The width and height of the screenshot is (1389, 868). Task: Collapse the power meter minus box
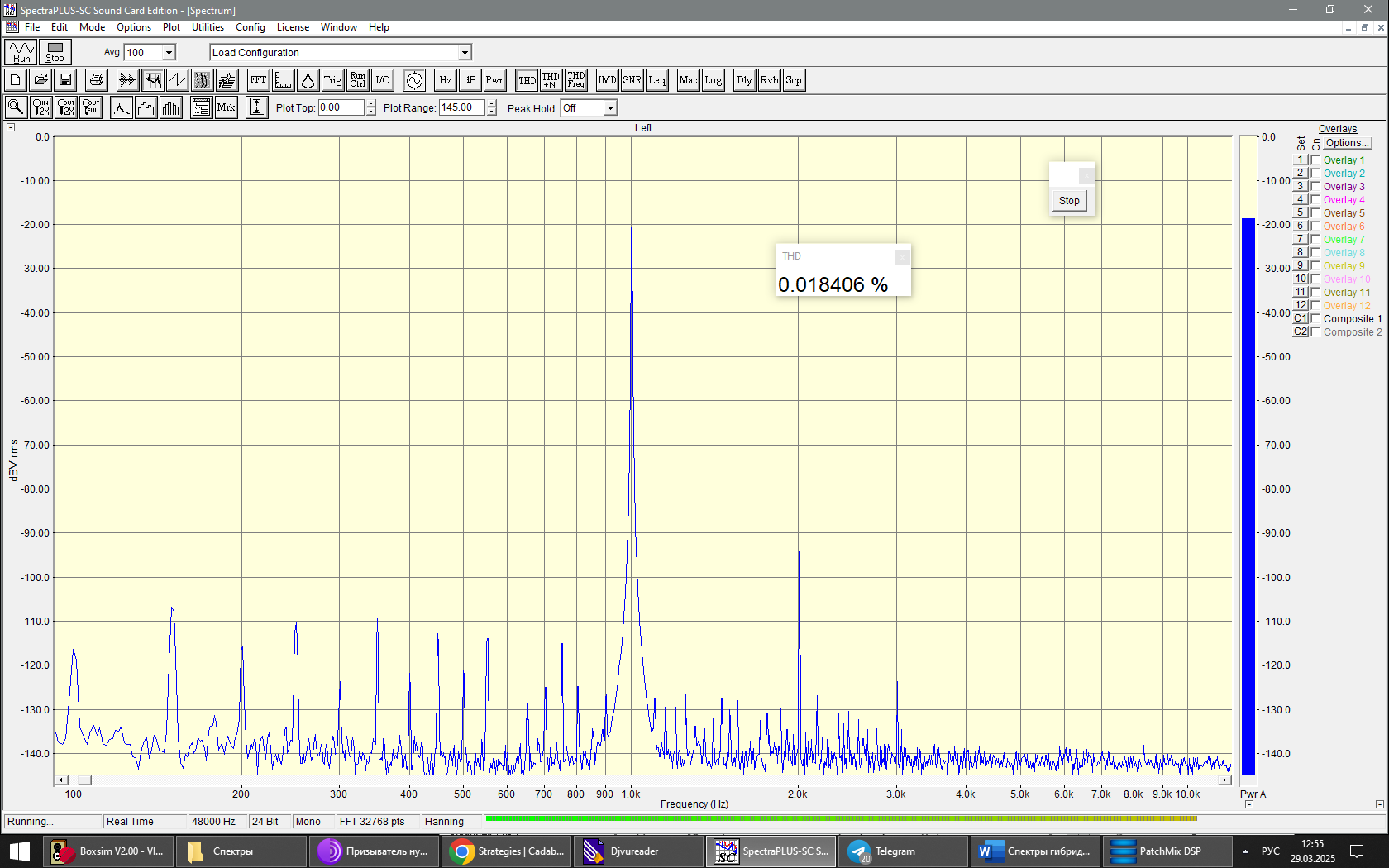pyautogui.click(x=1249, y=804)
